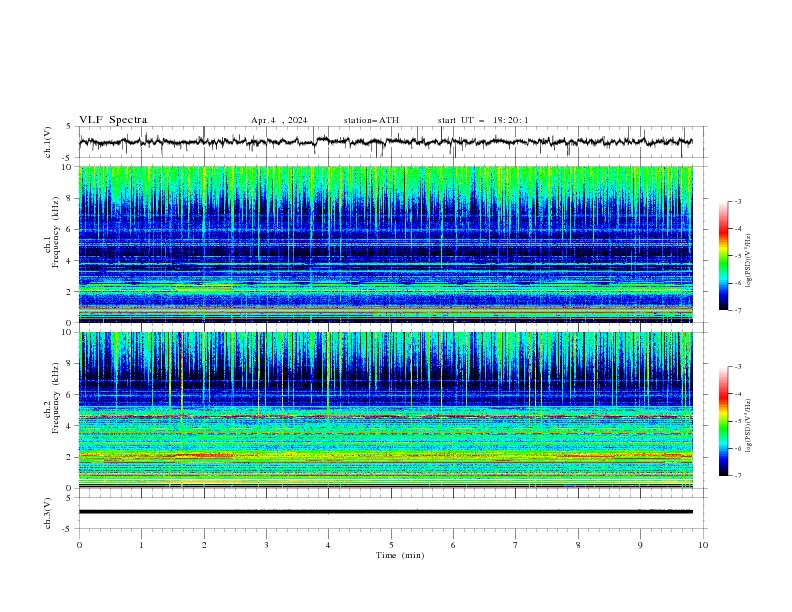This screenshot has height=612, width=792.
Task: Click the ch.2 spectrogram panel
Action: click(x=386, y=410)
